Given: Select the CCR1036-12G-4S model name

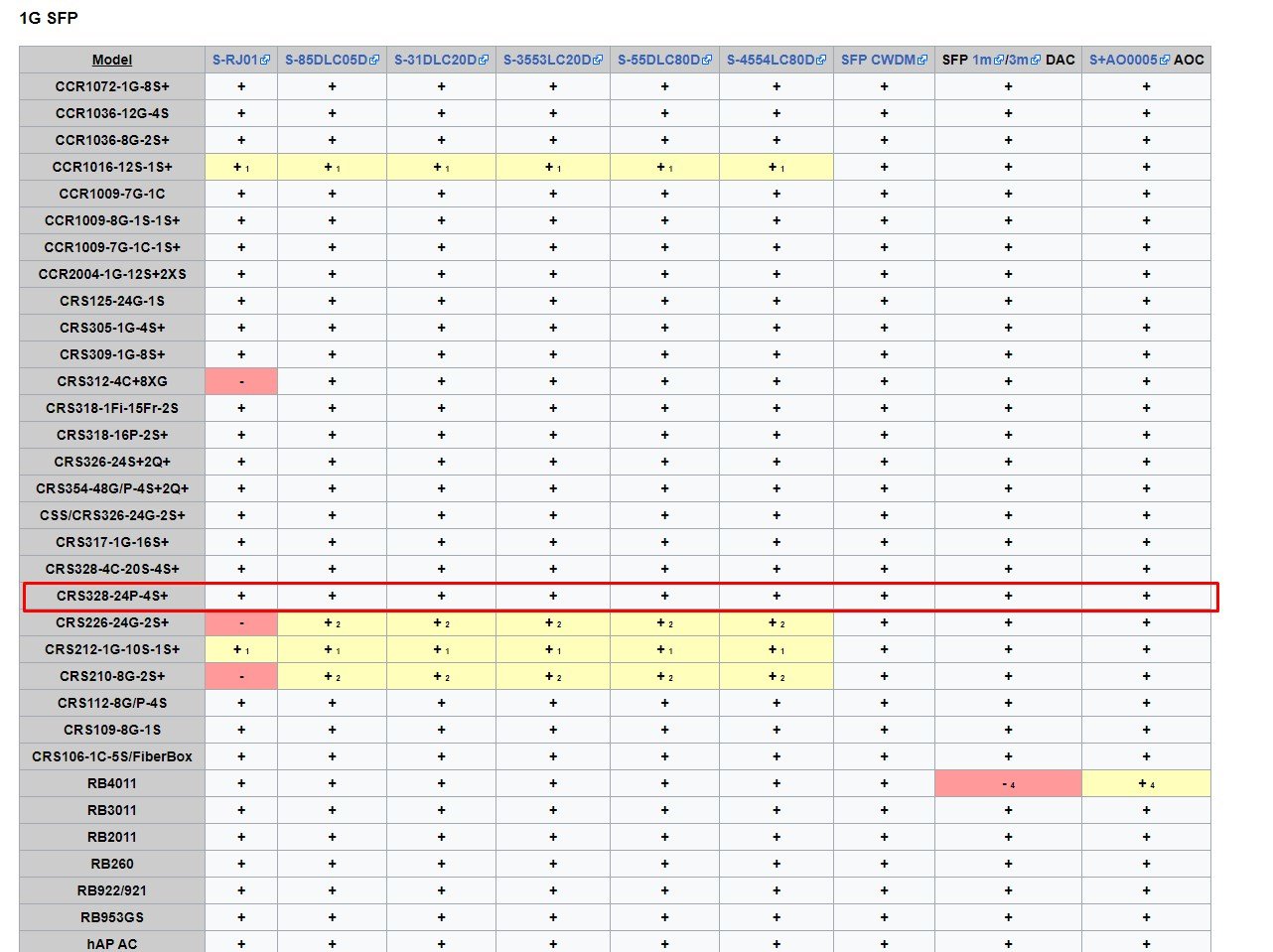Looking at the screenshot, I should point(112,113).
